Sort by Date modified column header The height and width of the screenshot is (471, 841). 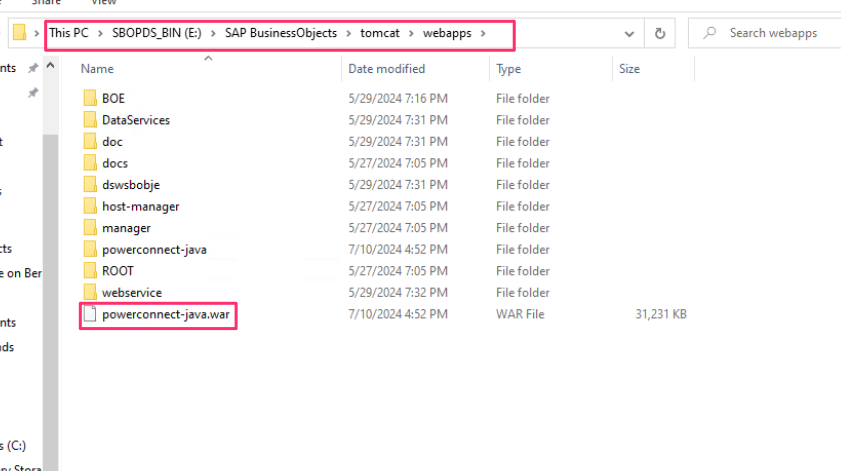[386, 69]
